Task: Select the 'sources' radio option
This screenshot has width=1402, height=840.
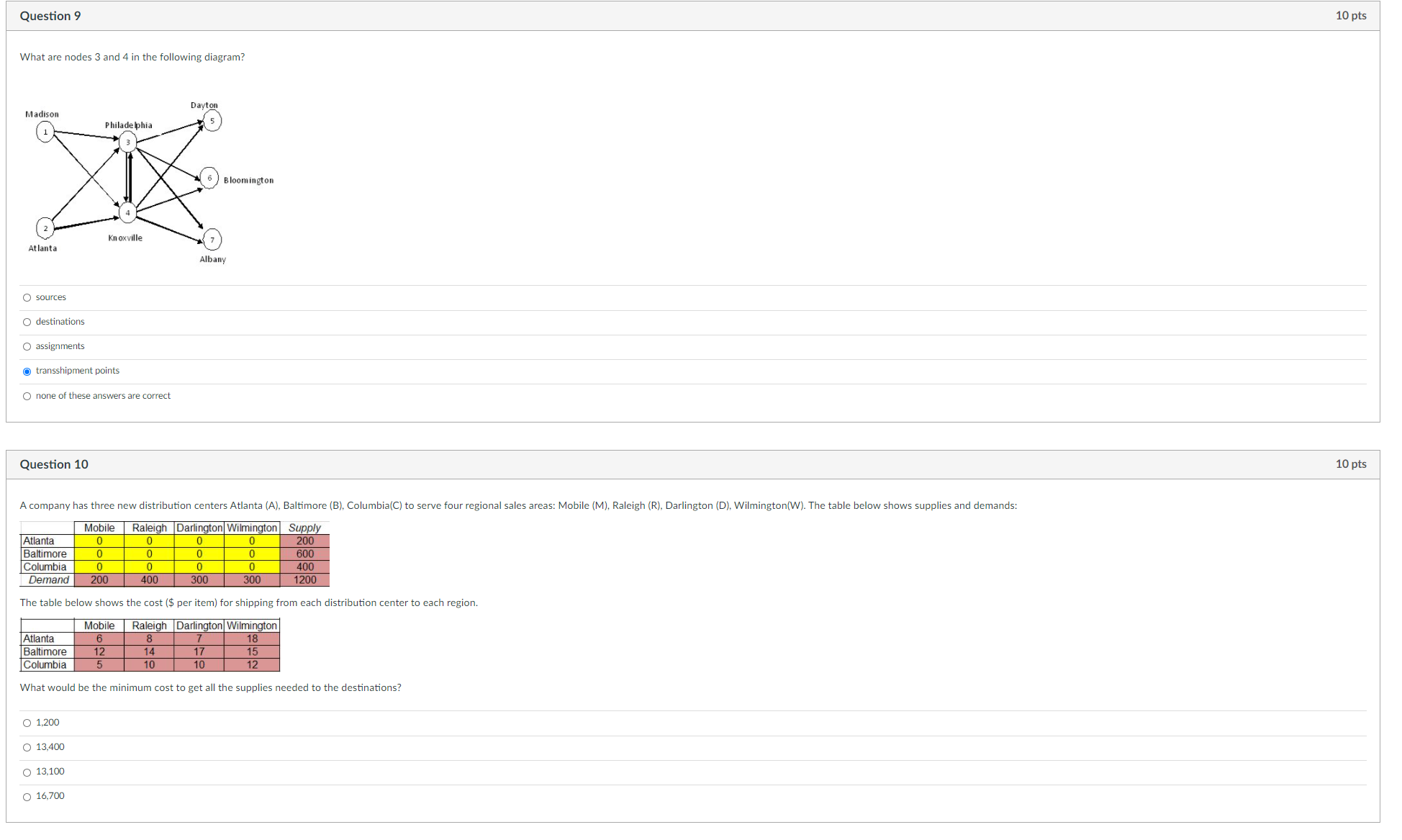Action: pyautogui.click(x=27, y=298)
